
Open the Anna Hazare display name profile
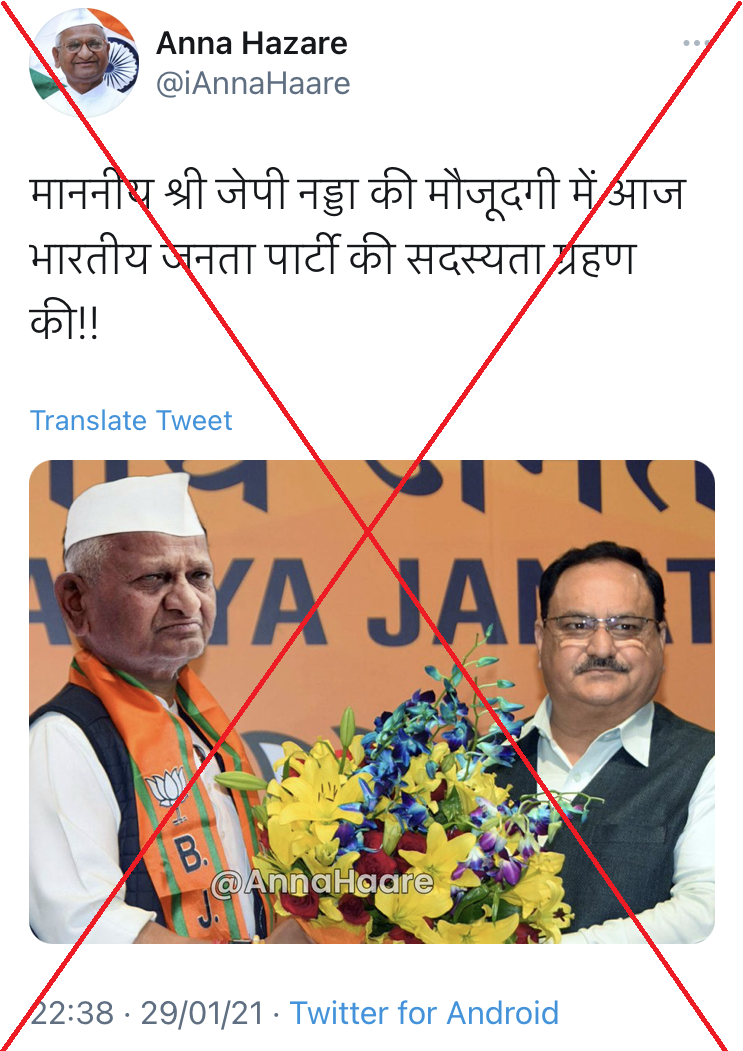(251, 44)
